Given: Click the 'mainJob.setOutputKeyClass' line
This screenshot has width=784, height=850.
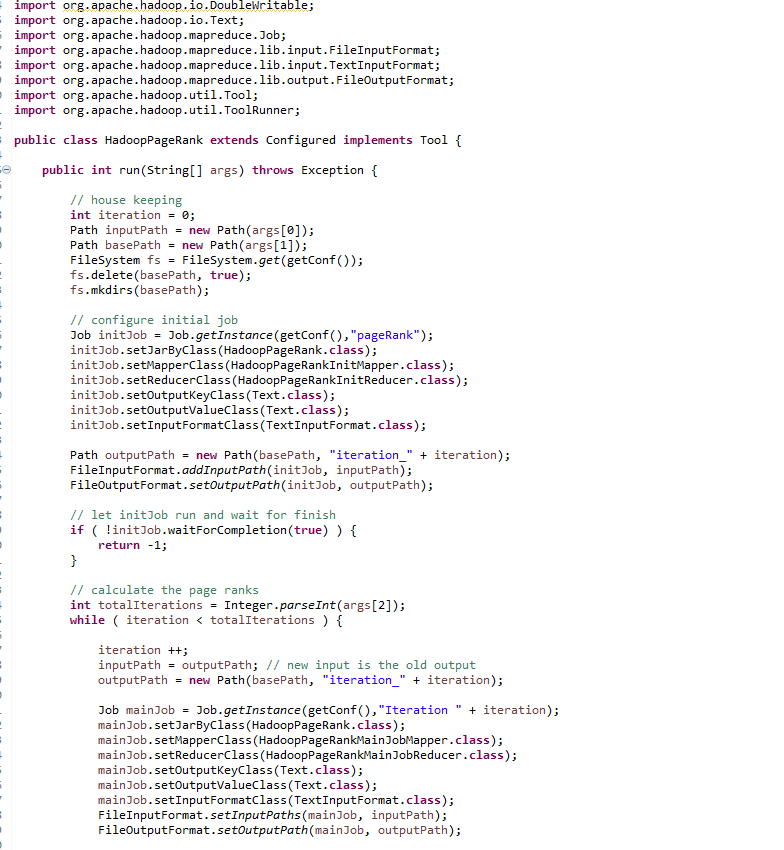Looking at the screenshot, I should [230, 770].
